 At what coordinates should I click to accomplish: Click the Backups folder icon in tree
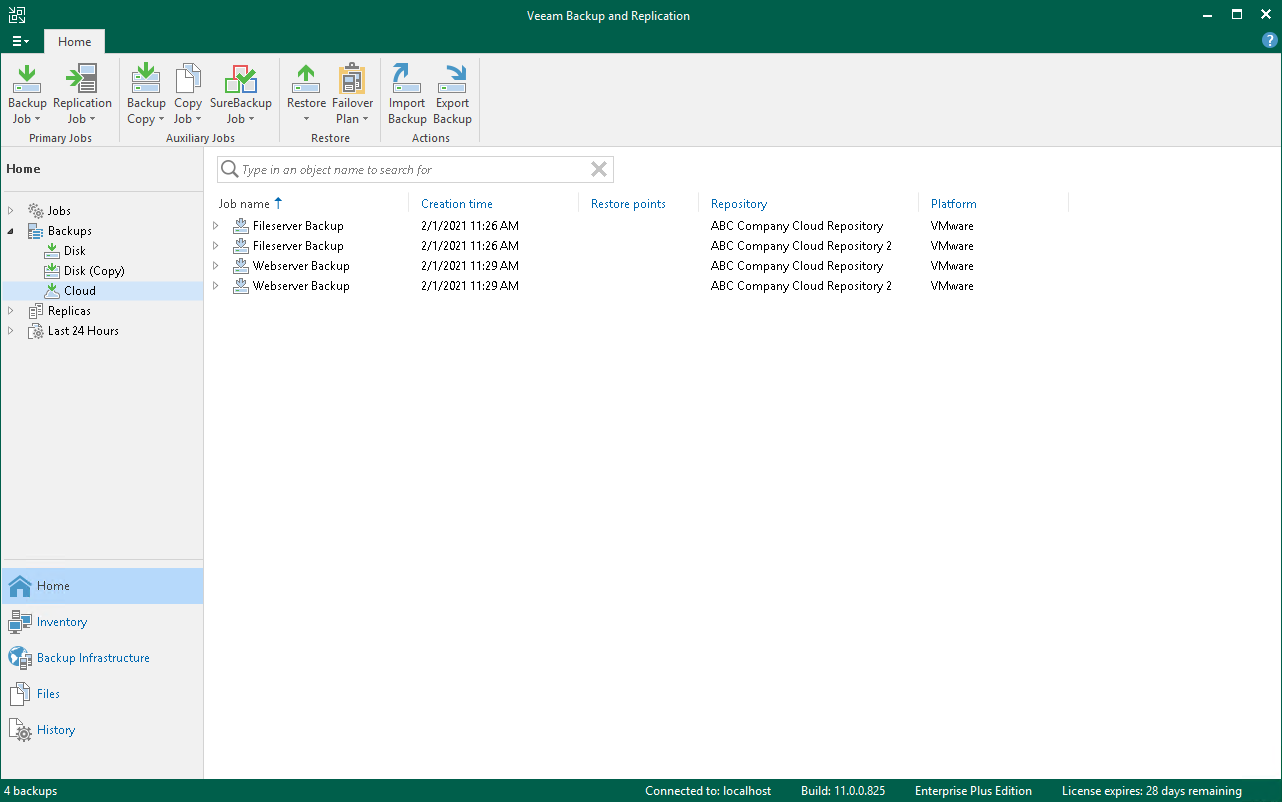[x=36, y=231]
